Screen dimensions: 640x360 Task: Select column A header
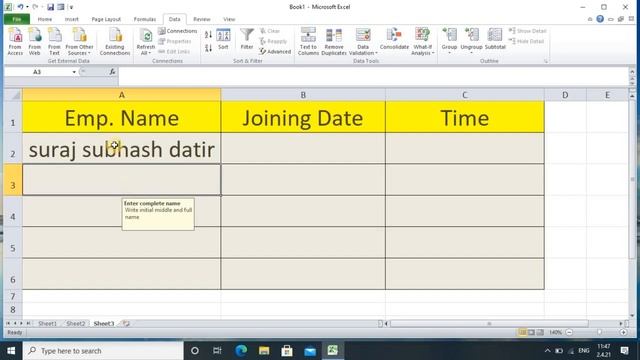122,95
